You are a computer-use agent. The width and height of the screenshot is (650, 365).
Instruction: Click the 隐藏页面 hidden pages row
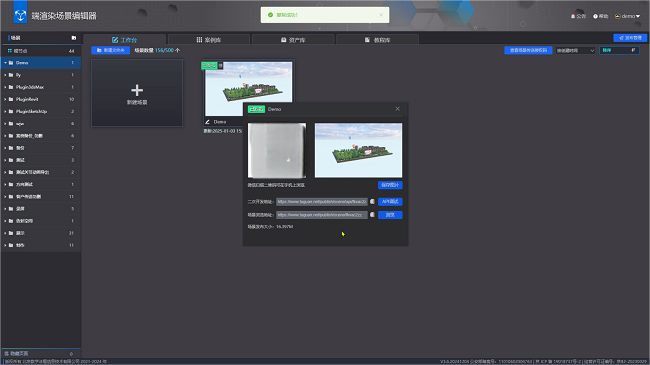(x=41, y=353)
